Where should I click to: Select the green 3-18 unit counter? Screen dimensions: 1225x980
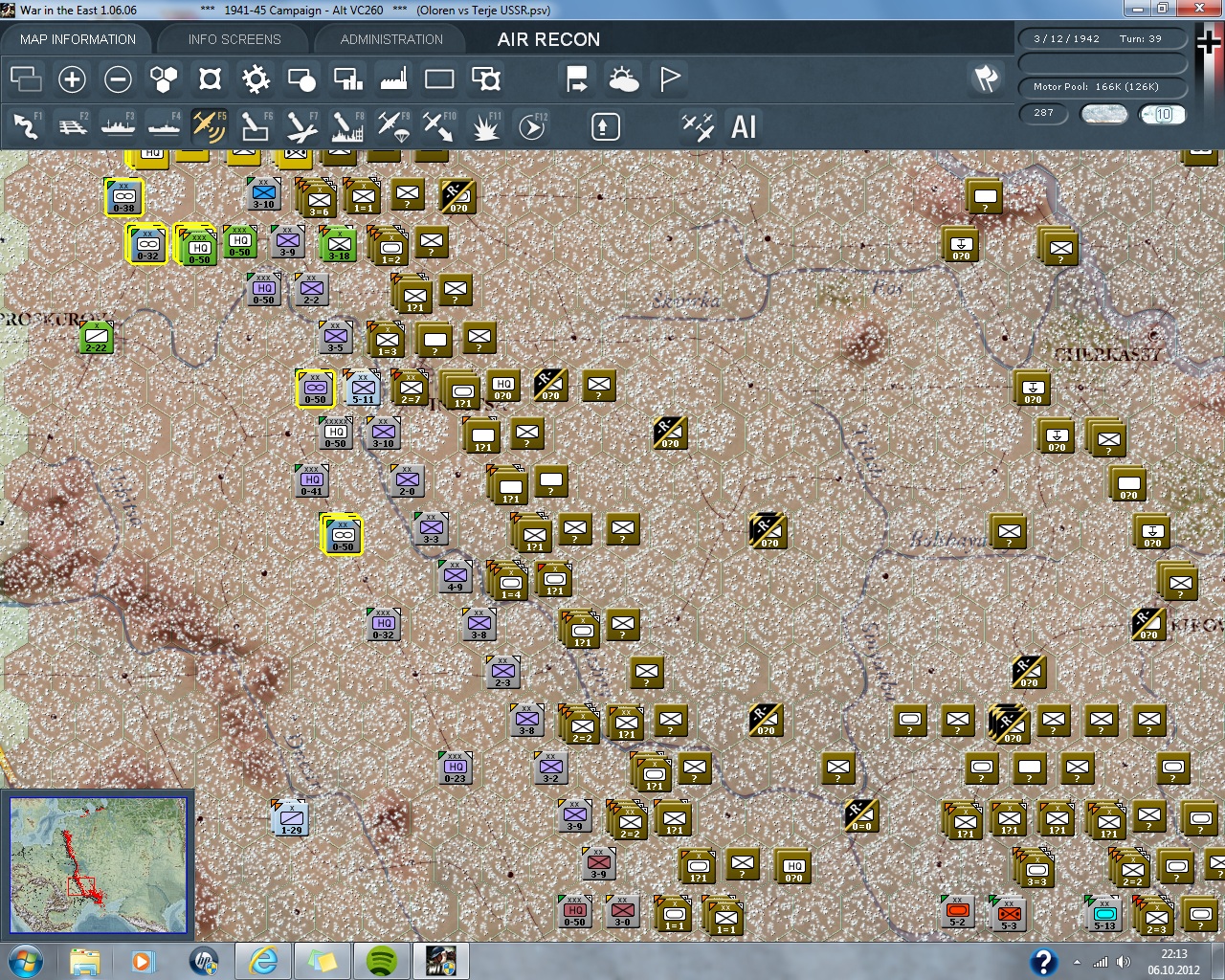click(x=339, y=244)
